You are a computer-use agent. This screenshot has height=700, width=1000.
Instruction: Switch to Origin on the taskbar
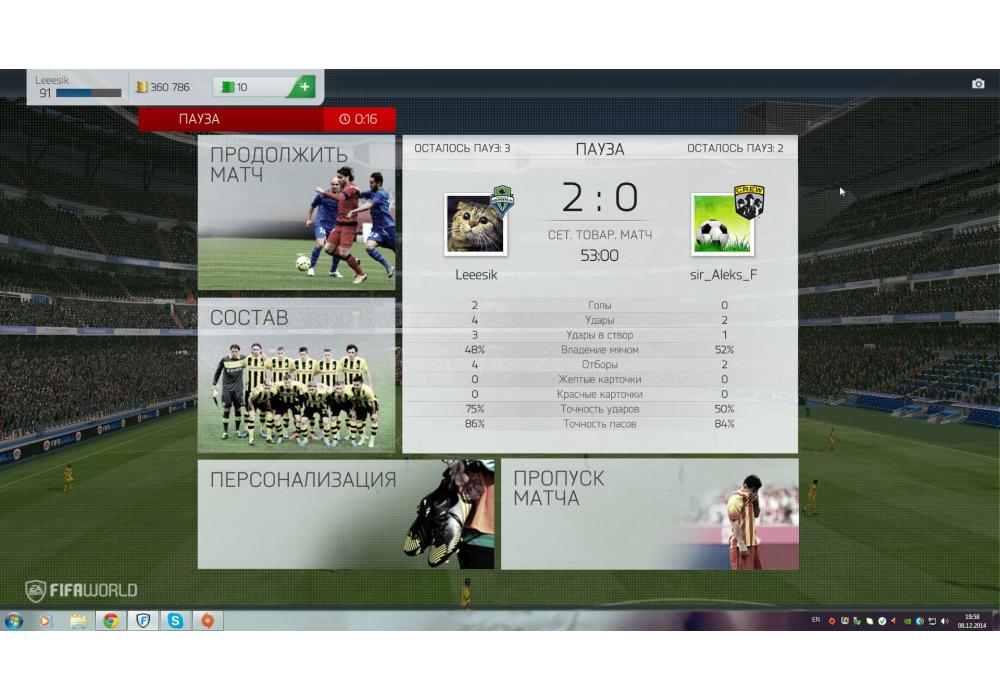tap(207, 620)
